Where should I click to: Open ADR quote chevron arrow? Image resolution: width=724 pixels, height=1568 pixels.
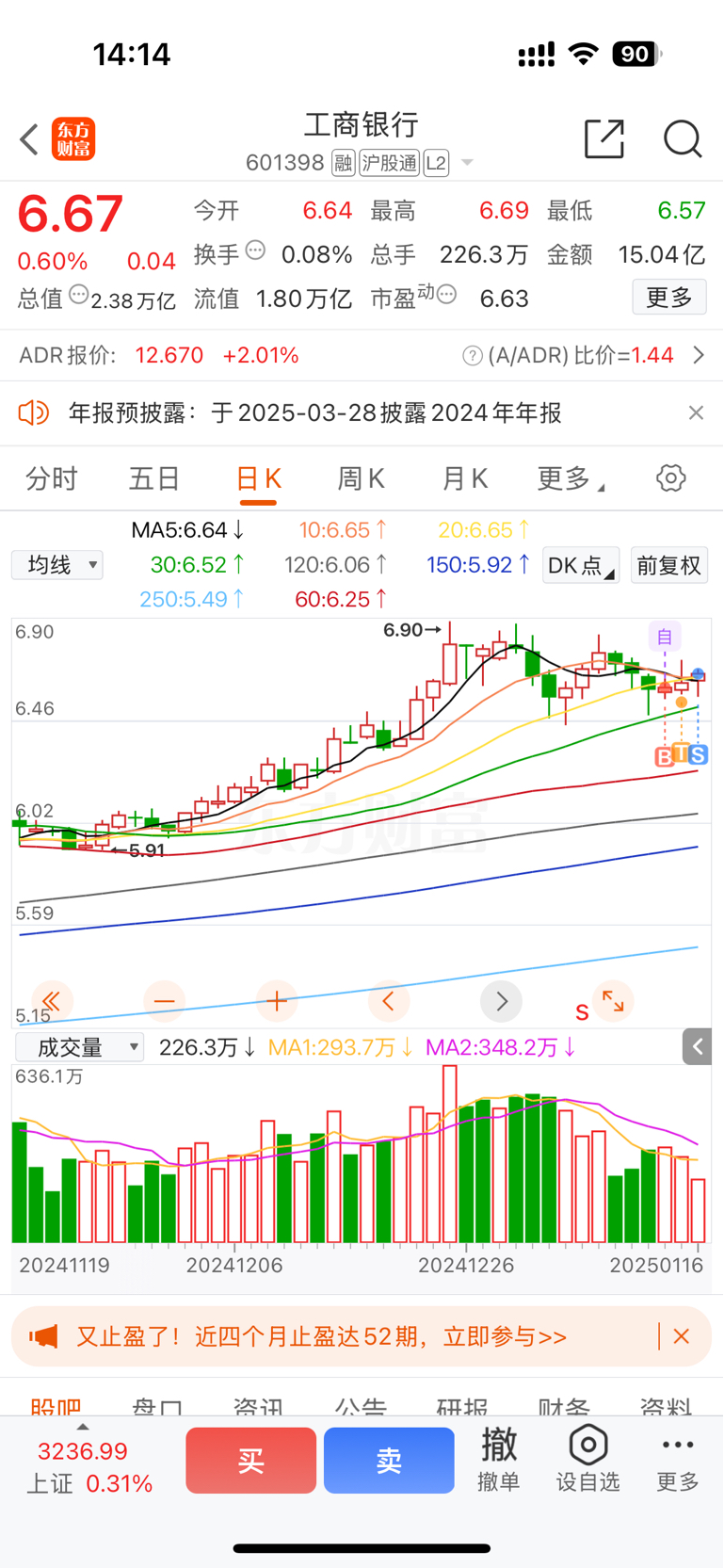click(x=699, y=355)
